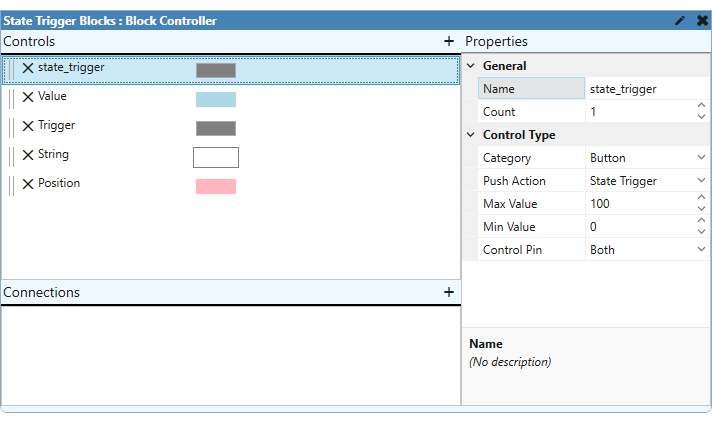Viewport: 712px width, 439px height.
Task: Close the Block Controller panel
Action: pos(702,20)
